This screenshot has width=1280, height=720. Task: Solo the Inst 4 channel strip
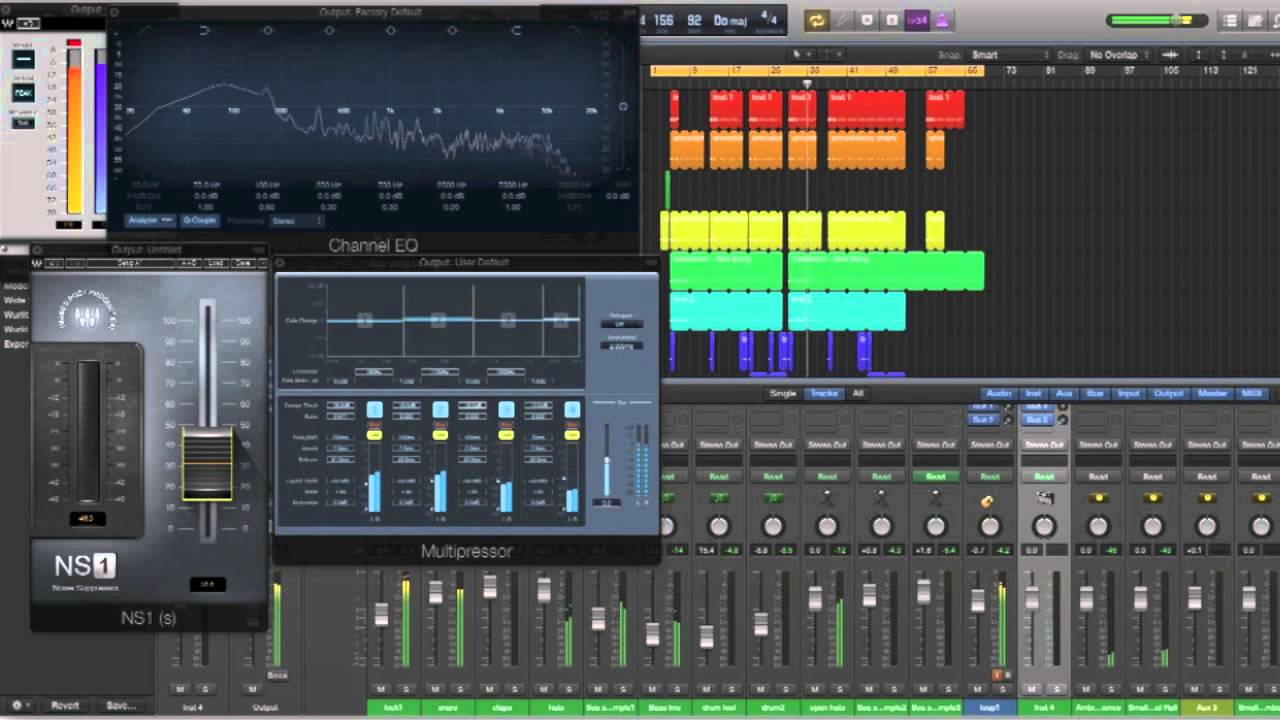tap(1057, 689)
